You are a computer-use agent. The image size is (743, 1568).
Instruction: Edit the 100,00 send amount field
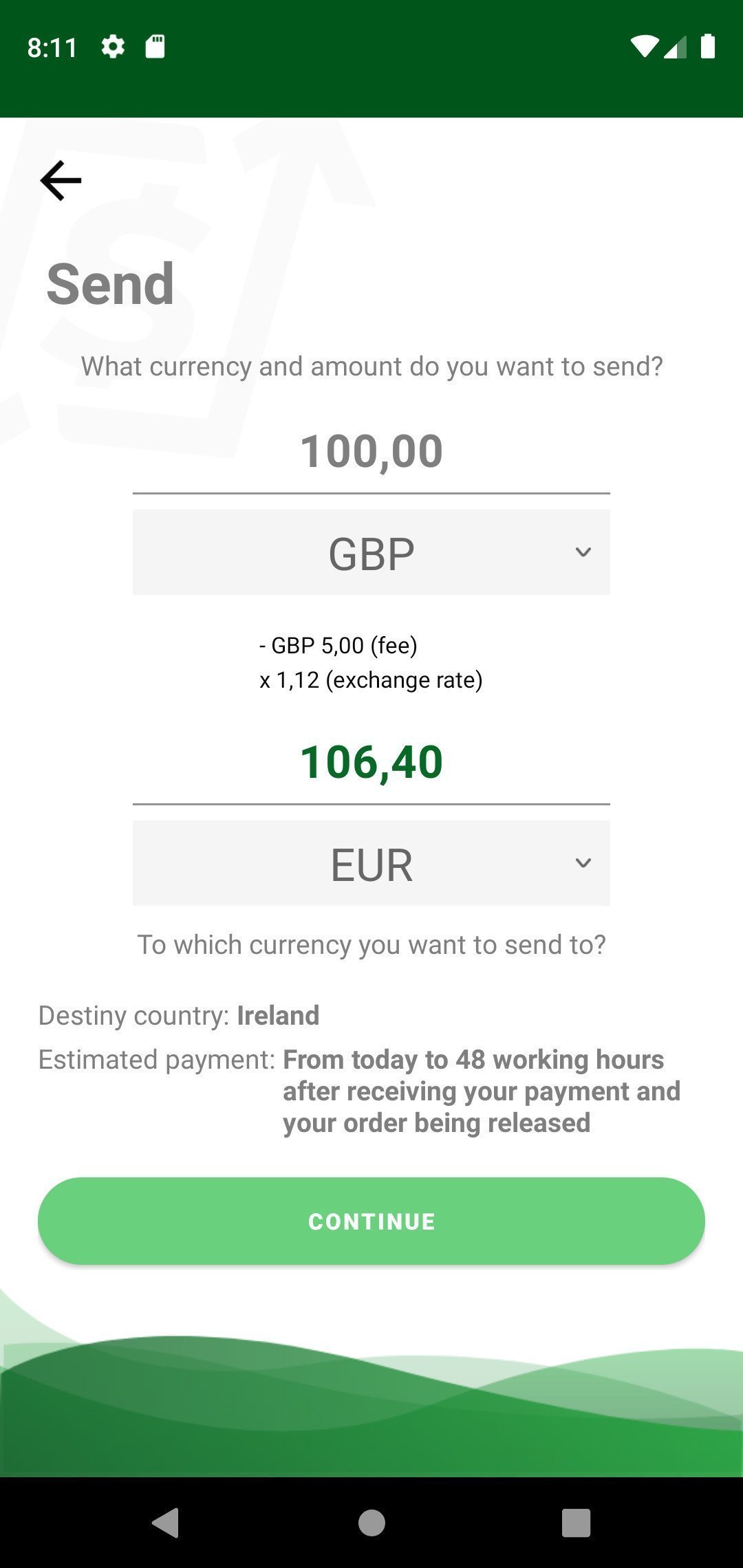[x=371, y=452]
